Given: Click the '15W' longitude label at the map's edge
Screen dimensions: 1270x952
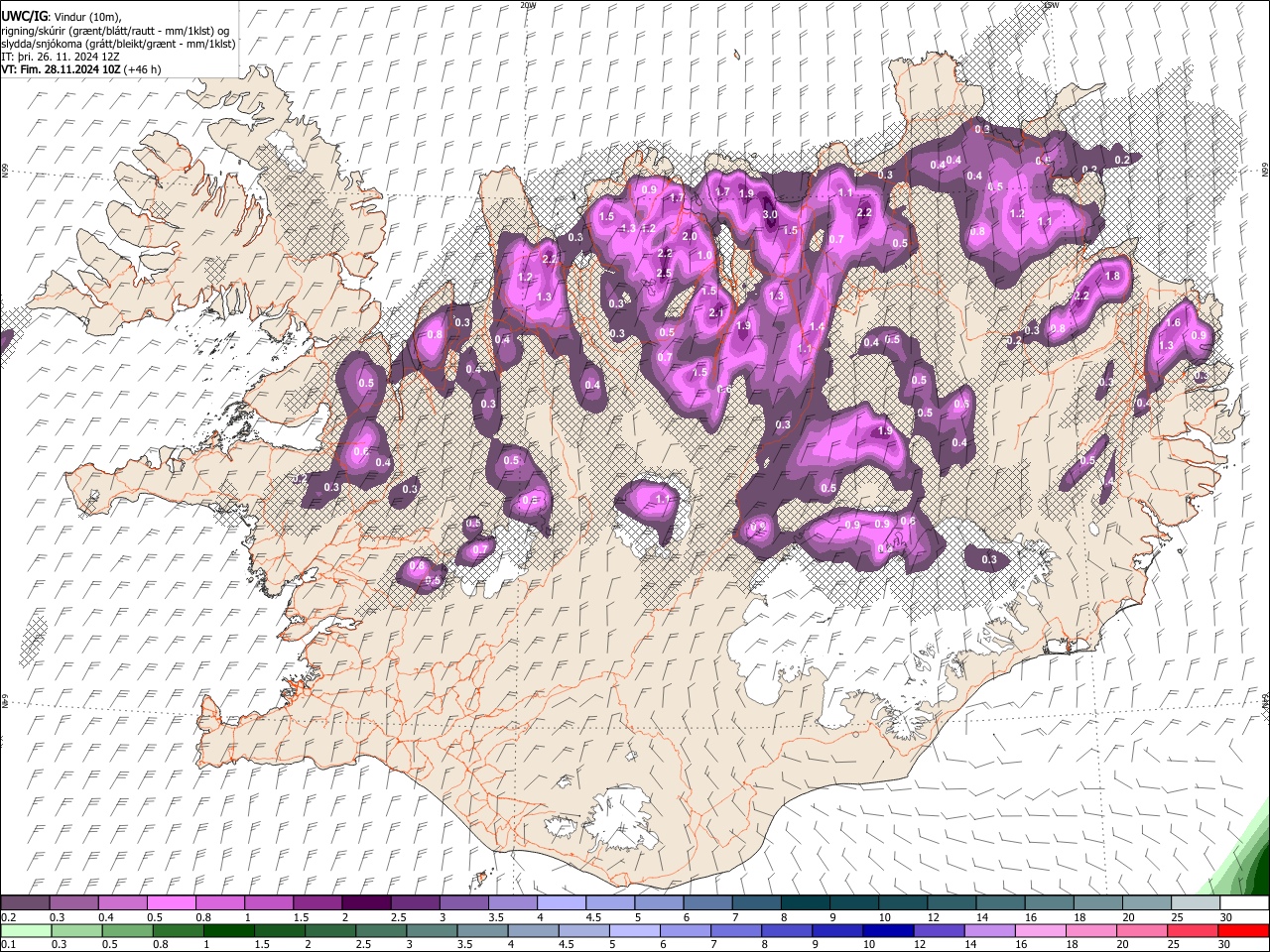Looking at the screenshot, I should click(1051, 5).
